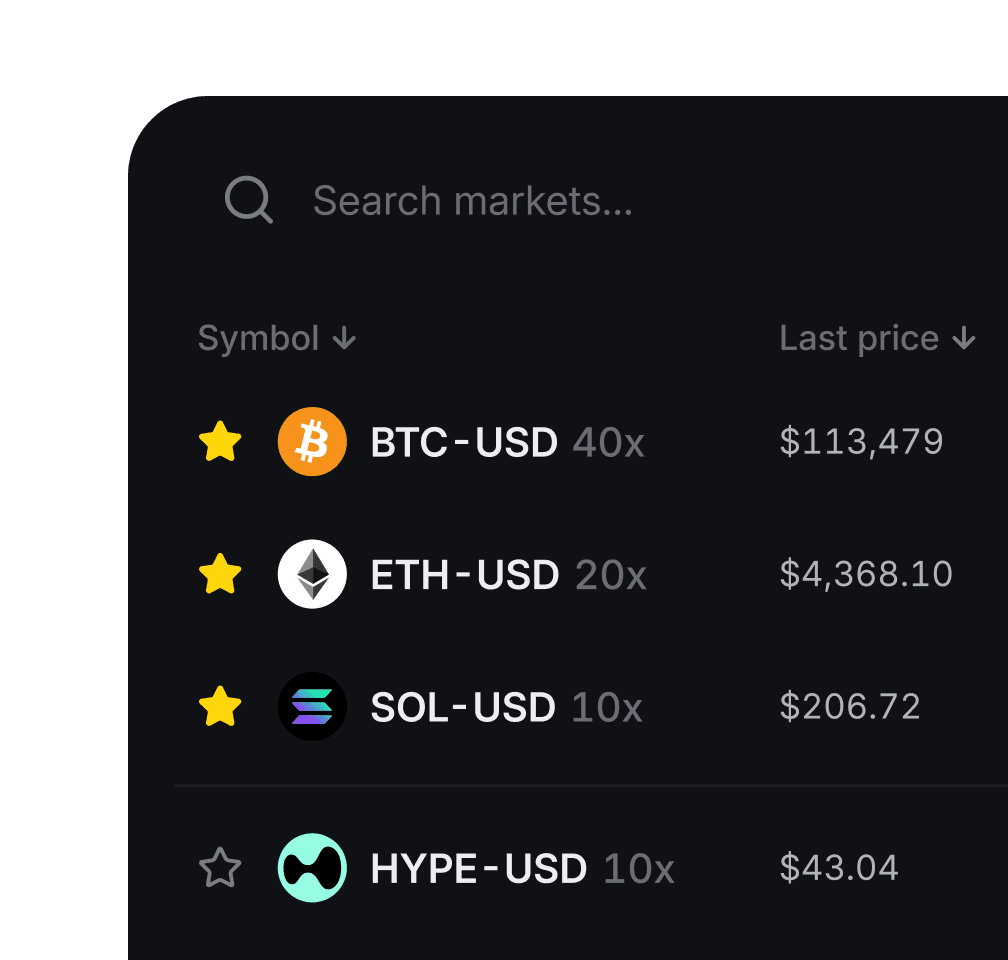
Task: Click the HYPE token logo
Action: (311, 868)
